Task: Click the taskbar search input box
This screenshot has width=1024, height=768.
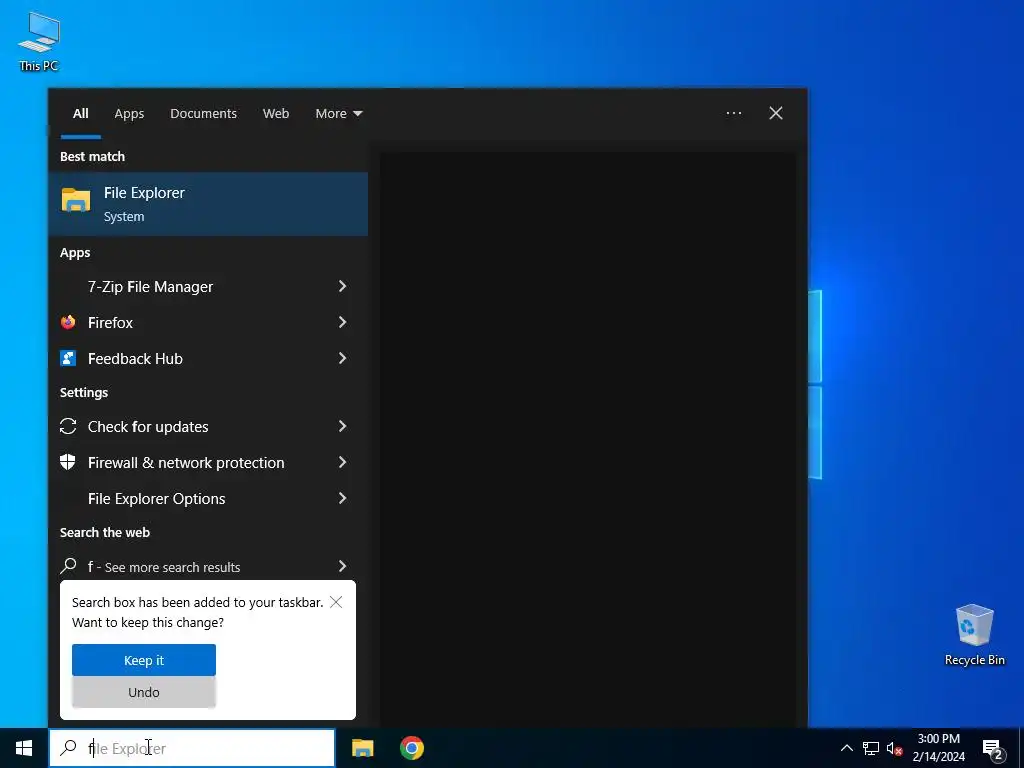Action: point(192,748)
